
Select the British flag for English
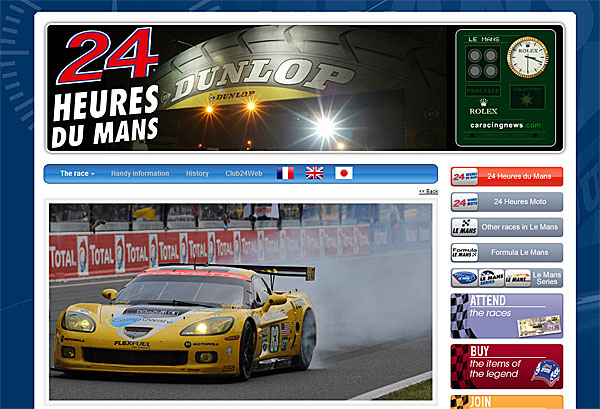coord(315,173)
